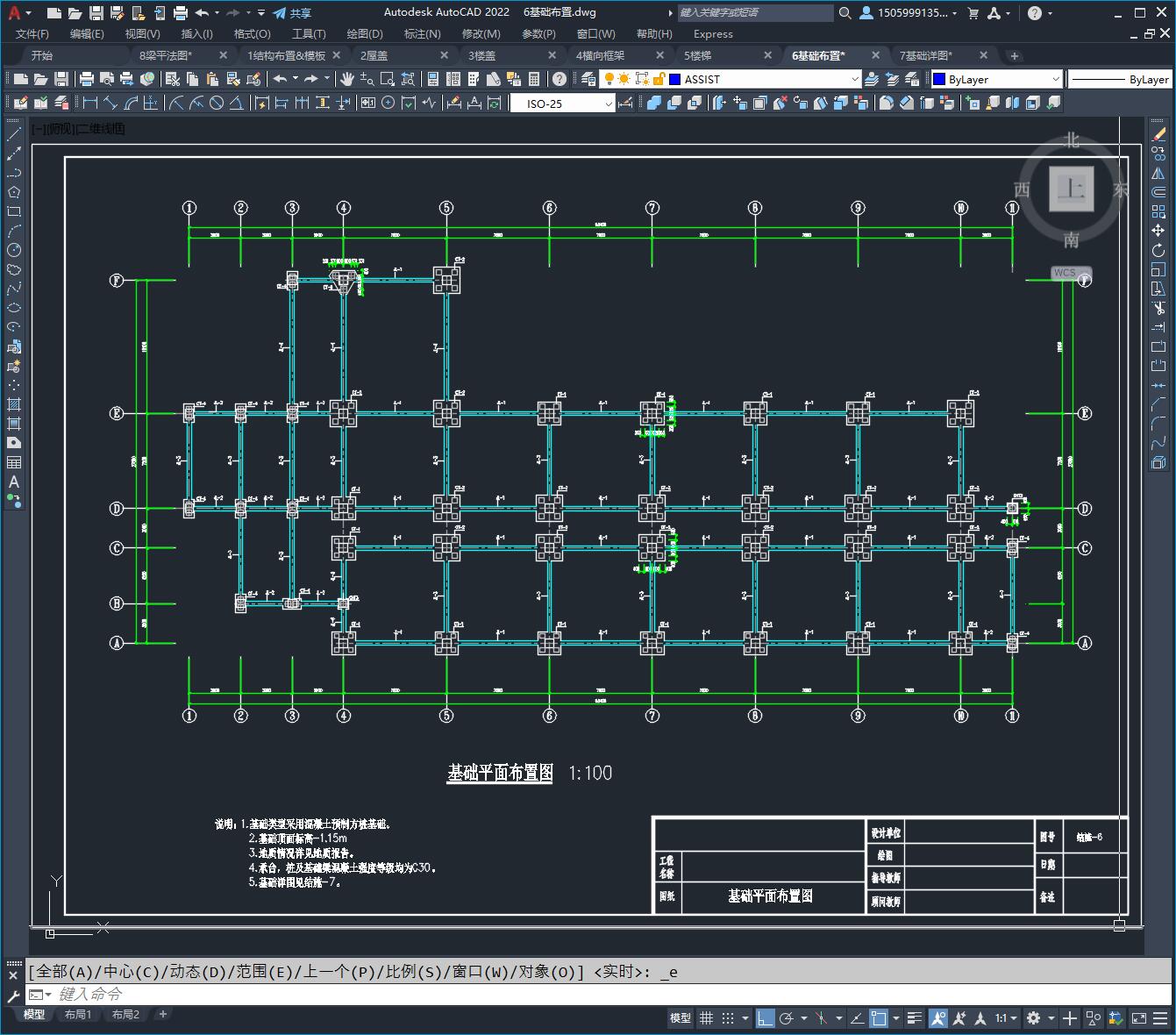Select the Mirror modify tool
The image size is (1176, 1035).
tap(1158, 173)
